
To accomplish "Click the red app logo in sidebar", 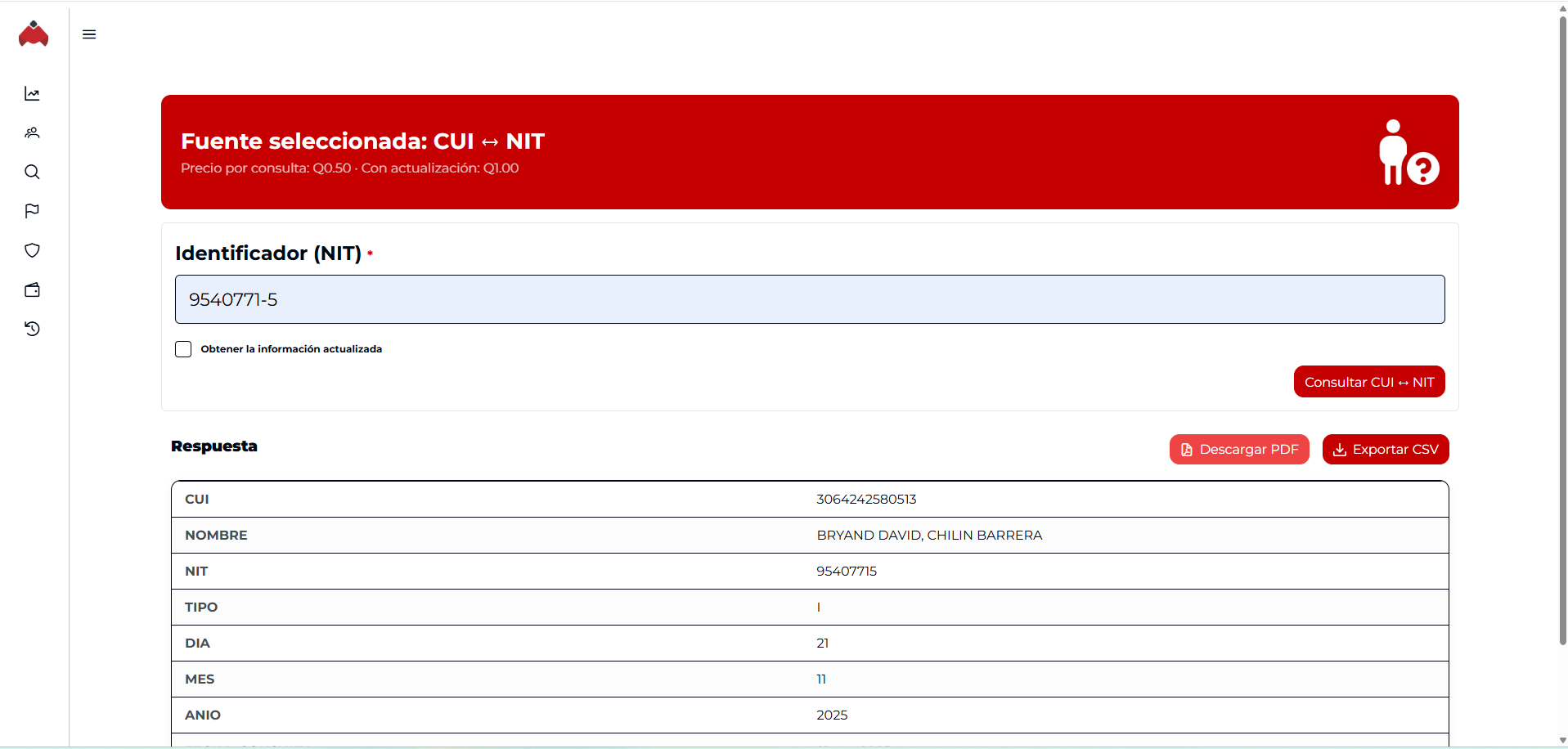I will click(x=34, y=34).
